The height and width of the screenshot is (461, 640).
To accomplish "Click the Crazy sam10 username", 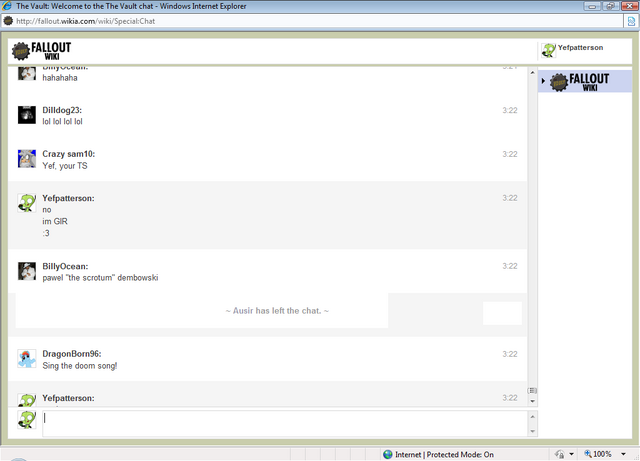I will (x=69, y=154).
